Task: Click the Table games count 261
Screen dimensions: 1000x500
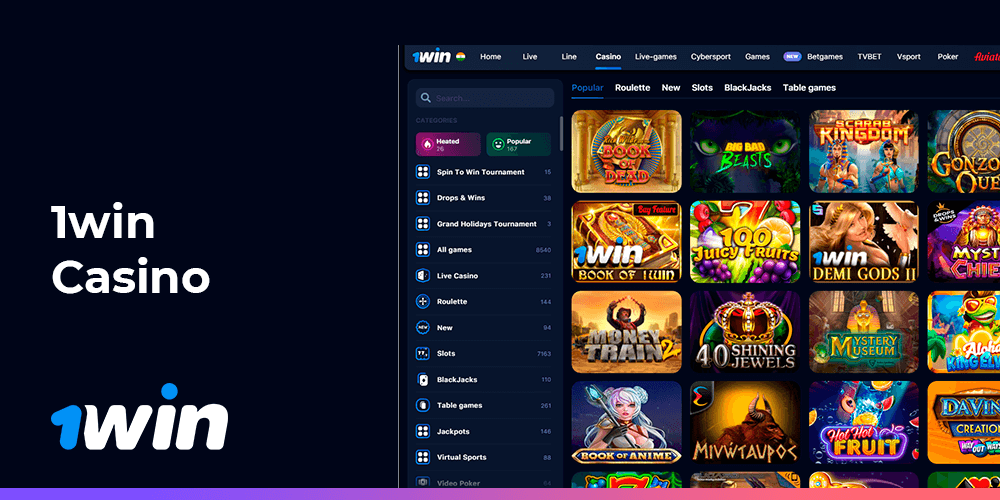Action: coord(546,406)
